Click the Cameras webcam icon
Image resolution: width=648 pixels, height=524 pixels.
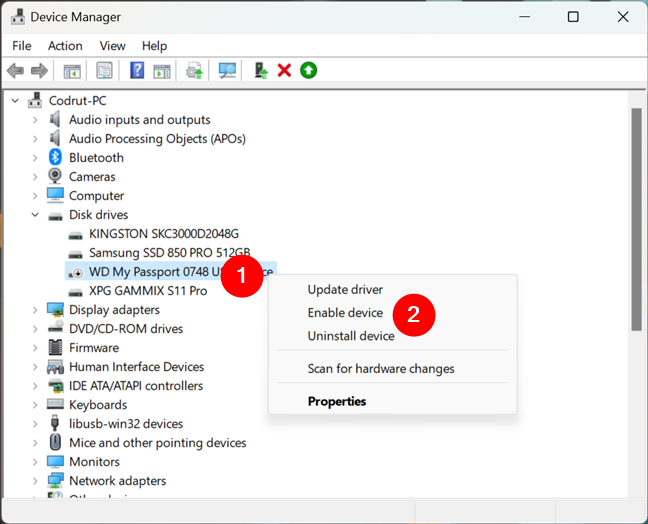pos(55,176)
